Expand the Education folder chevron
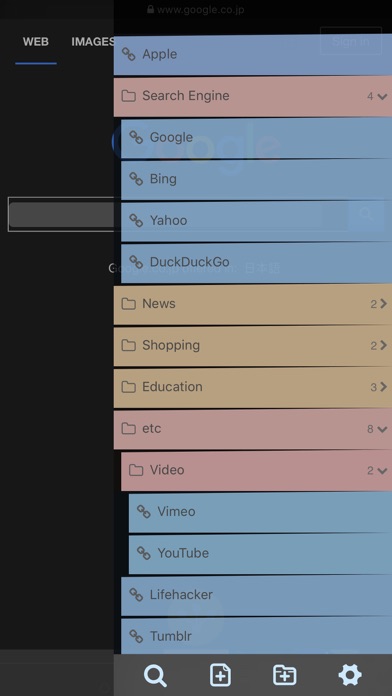 click(x=383, y=387)
